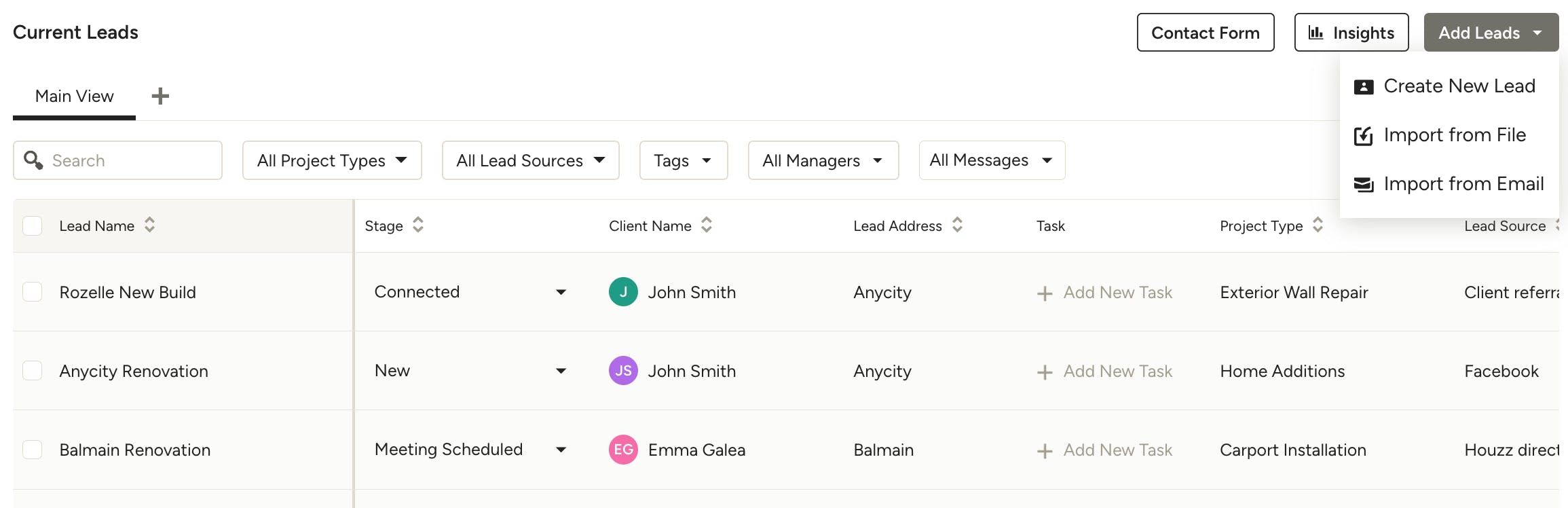
Task: Click John Smith in the Rozelle New Build row
Action: [692, 293]
